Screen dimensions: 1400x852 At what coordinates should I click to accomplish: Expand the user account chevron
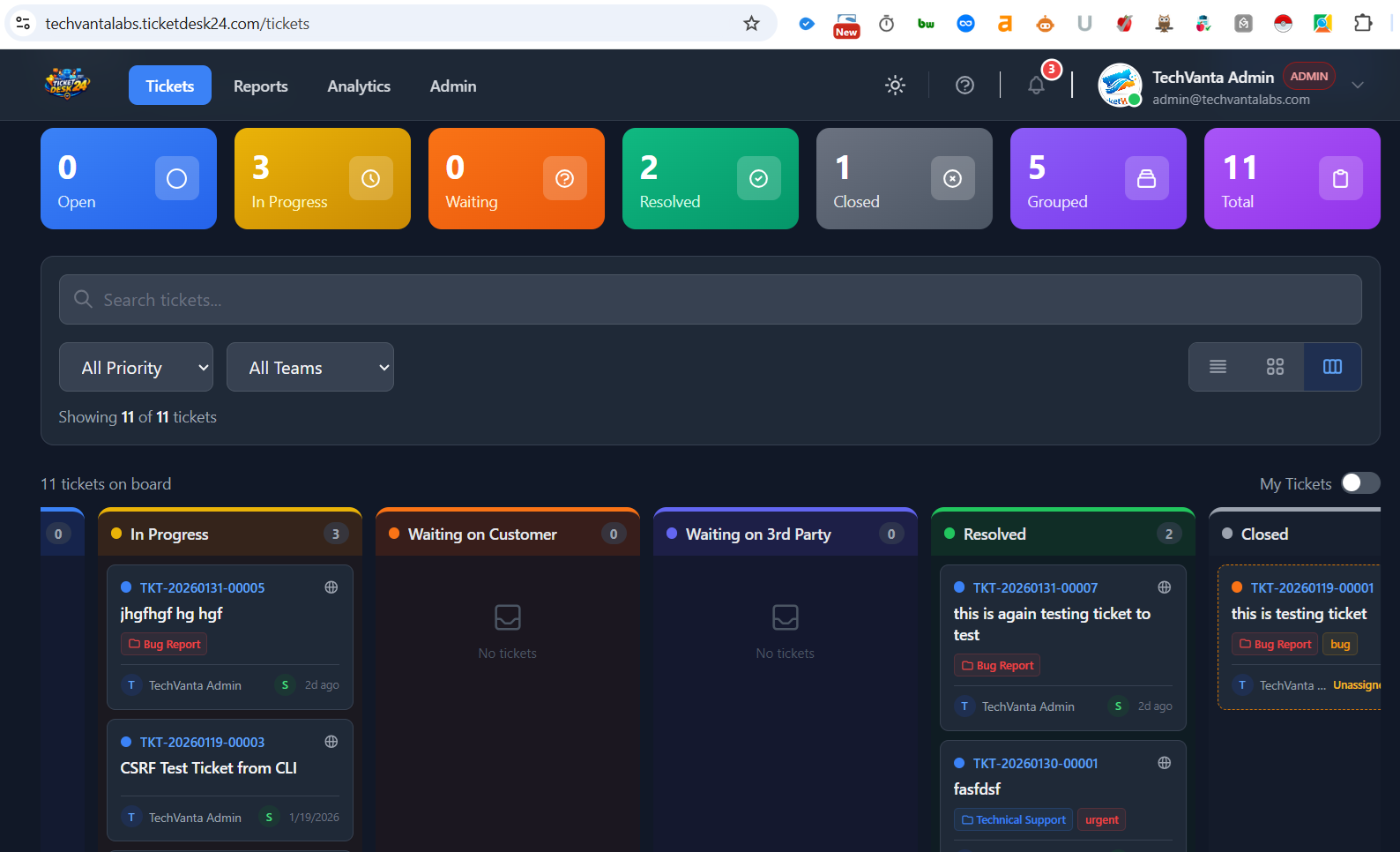coord(1358,86)
